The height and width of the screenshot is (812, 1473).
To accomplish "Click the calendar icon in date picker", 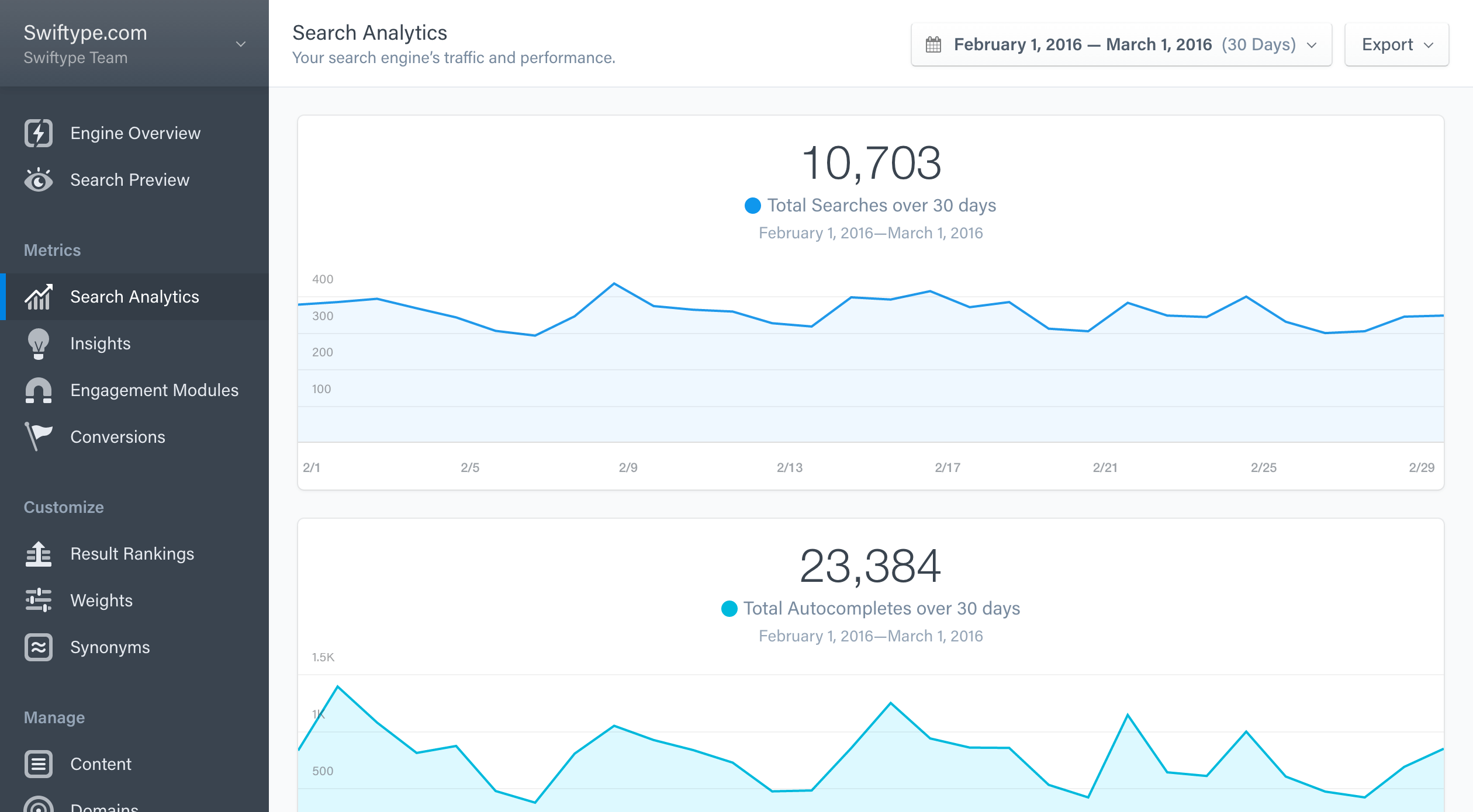I will click(933, 44).
